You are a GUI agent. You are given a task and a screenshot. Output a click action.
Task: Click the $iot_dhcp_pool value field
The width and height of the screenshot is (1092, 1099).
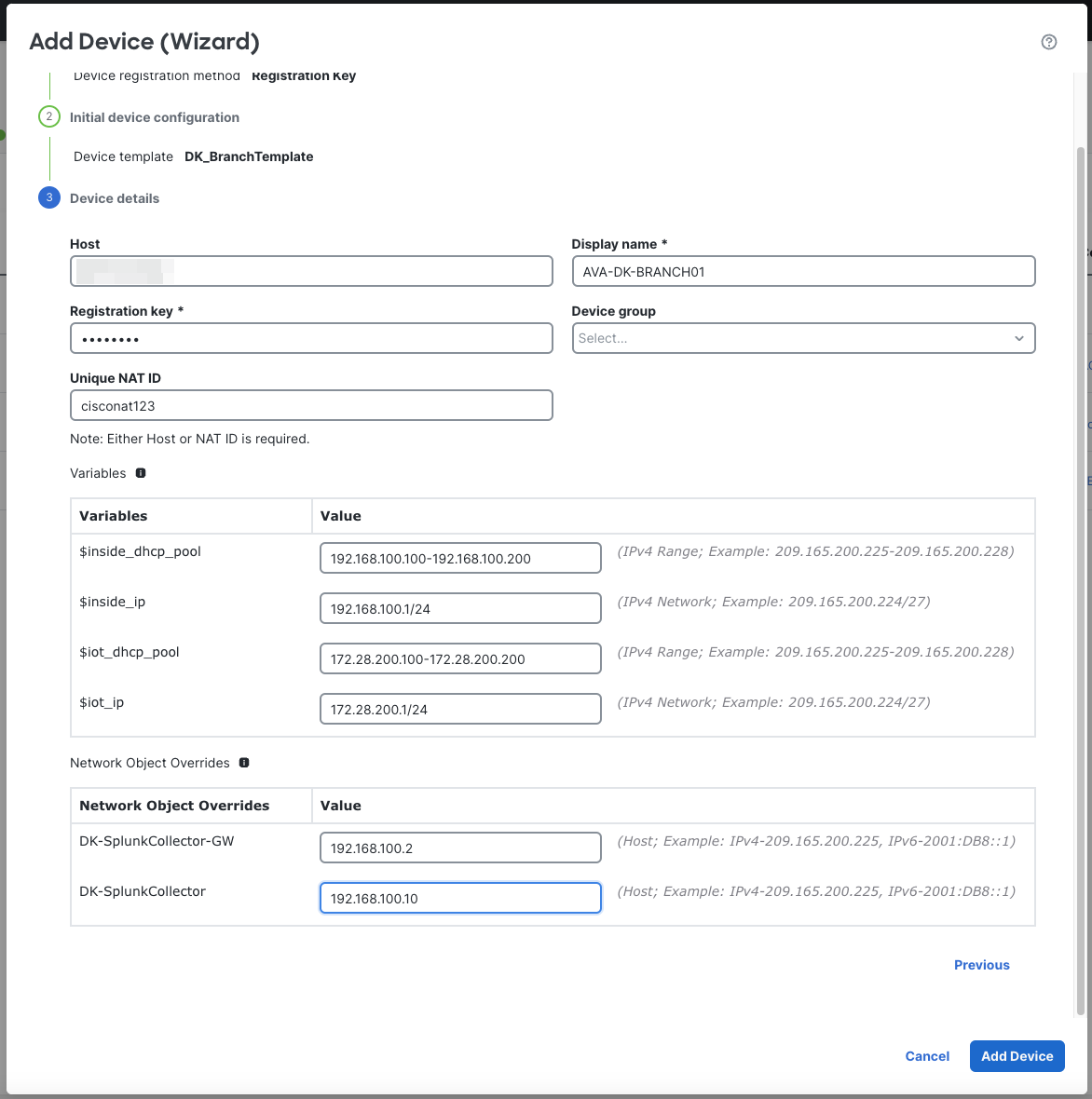(x=460, y=658)
